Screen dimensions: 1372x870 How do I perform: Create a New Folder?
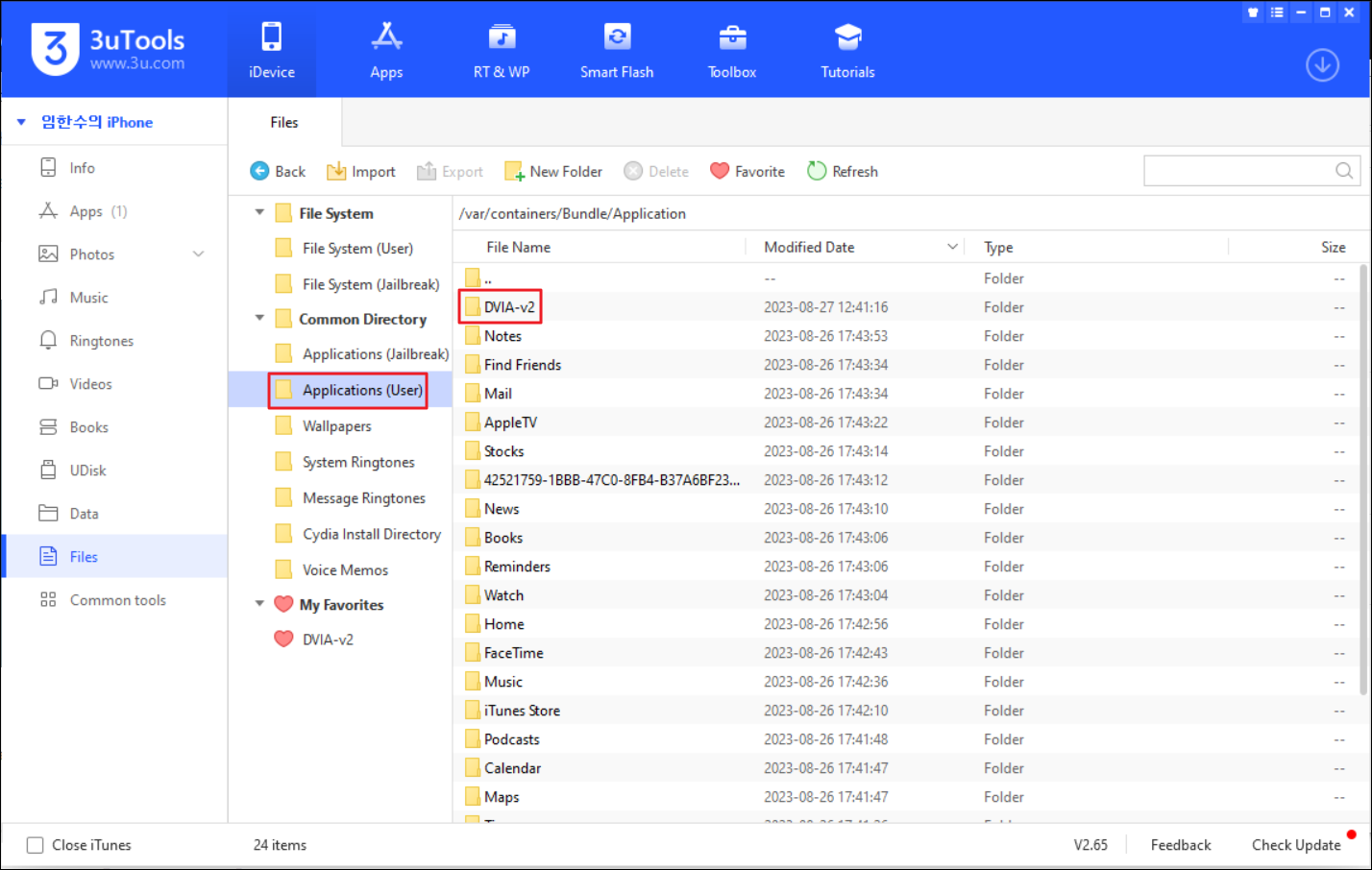[x=553, y=171]
